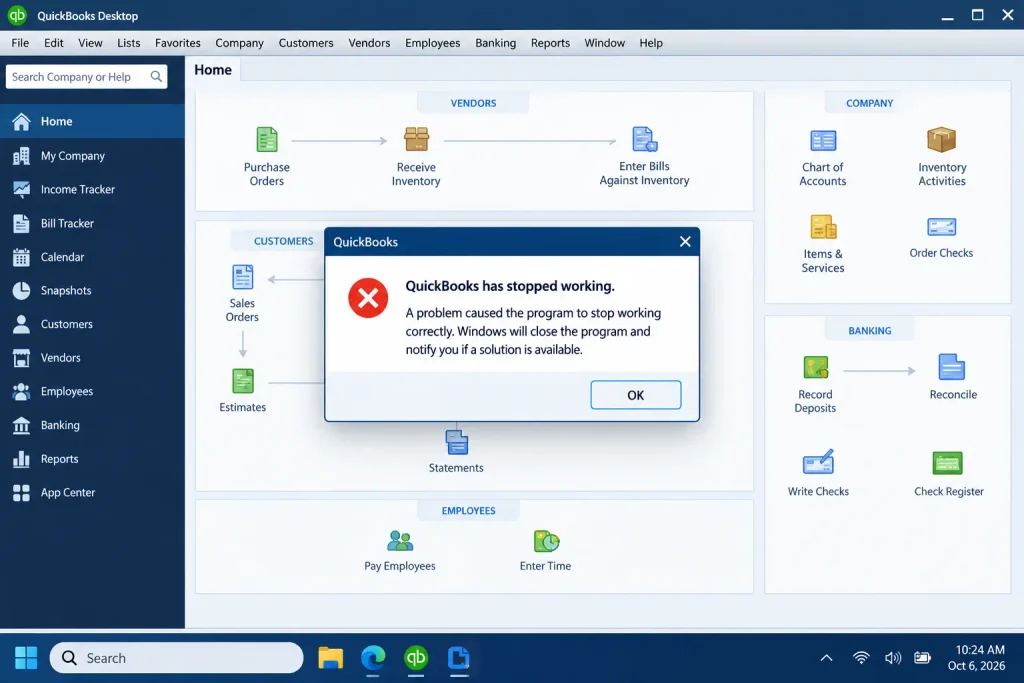Open the taskbar clock and date

point(976,658)
